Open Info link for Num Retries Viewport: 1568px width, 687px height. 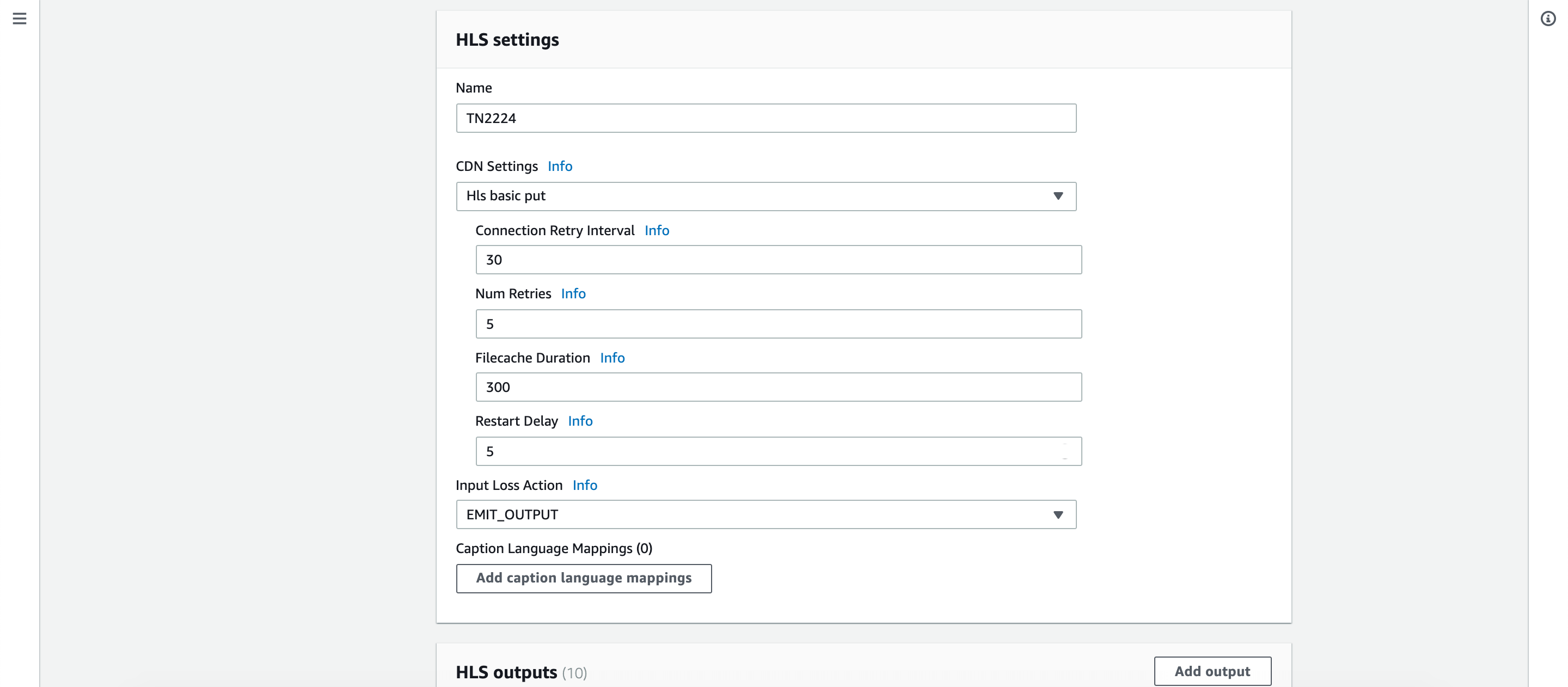(573, 294)
